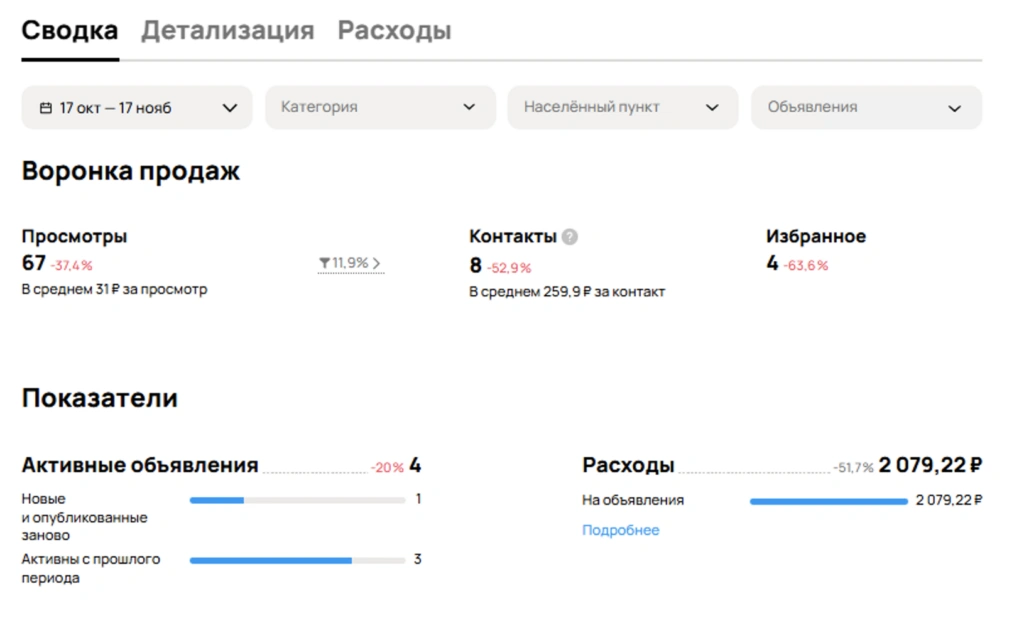Click the chevron arrow in Категория filter

(x=469, y=107)
